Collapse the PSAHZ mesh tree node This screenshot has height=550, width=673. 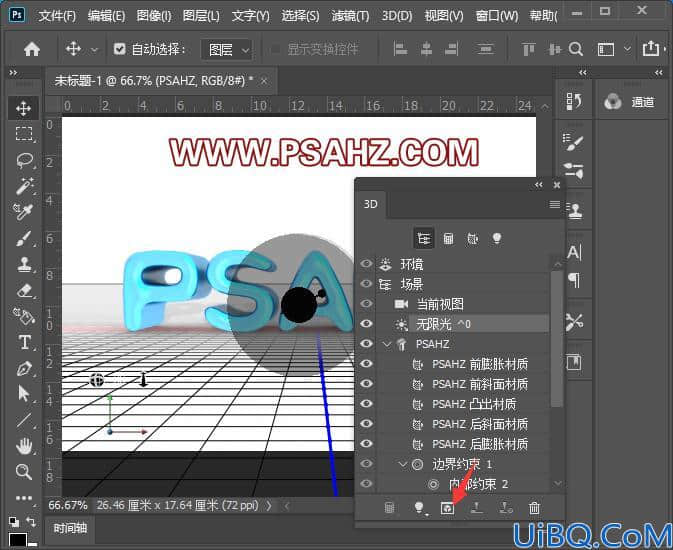387,344
